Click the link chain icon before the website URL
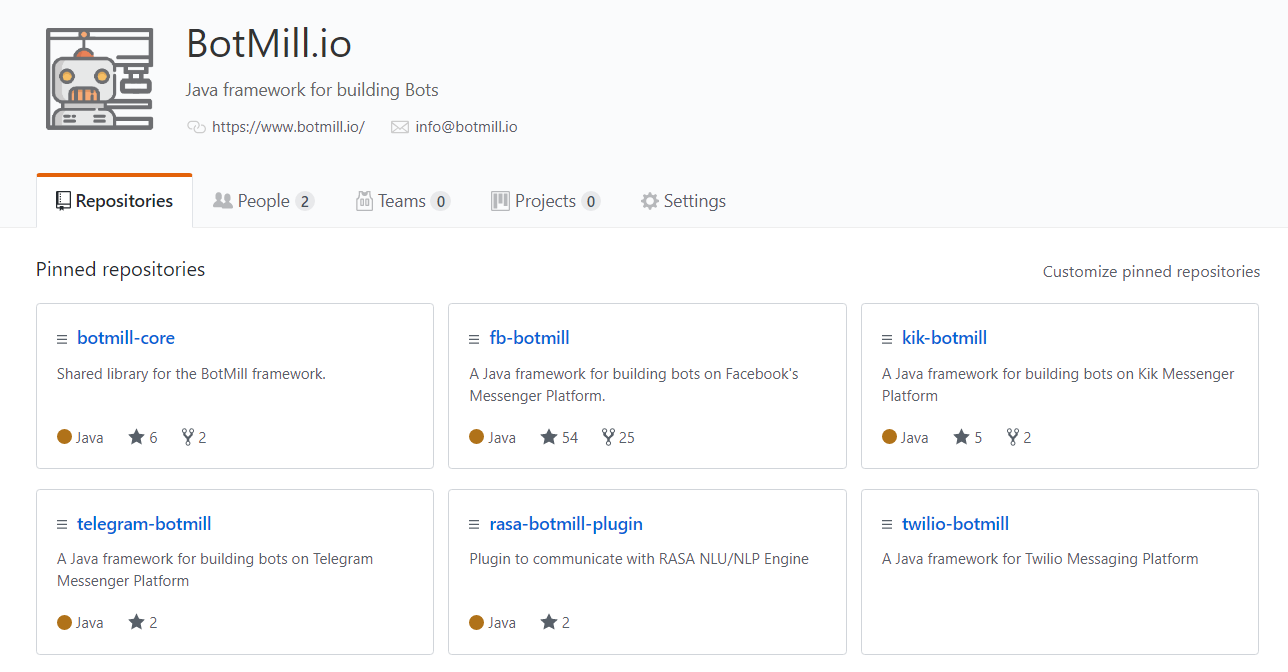The height and width of the screenshot is (672, 1288). click(194, 127)
